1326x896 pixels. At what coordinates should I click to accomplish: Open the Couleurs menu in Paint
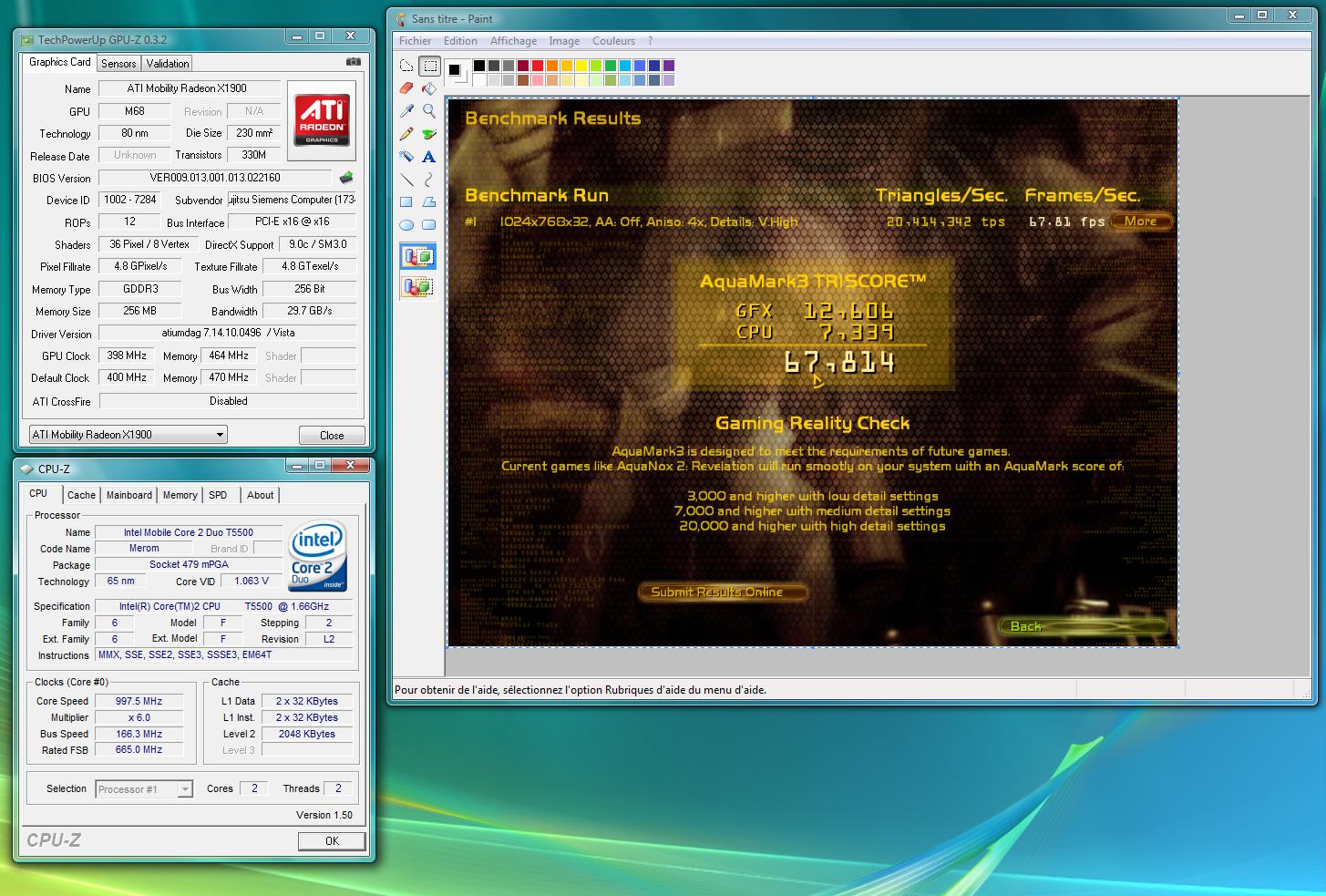pos(613,41)
